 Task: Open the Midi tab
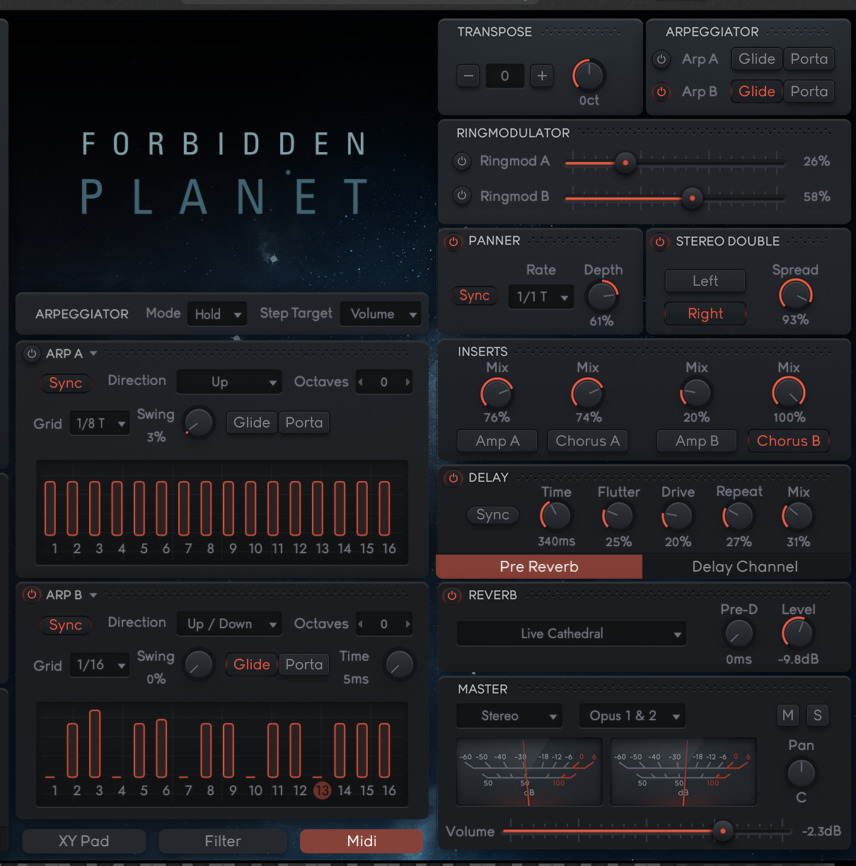[x=361, y=841]
